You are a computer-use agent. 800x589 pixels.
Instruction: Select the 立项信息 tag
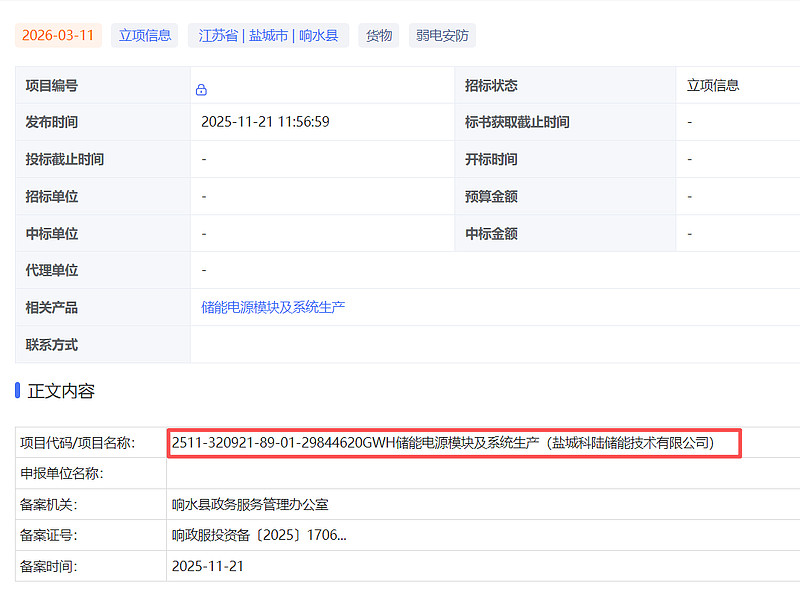145,35
